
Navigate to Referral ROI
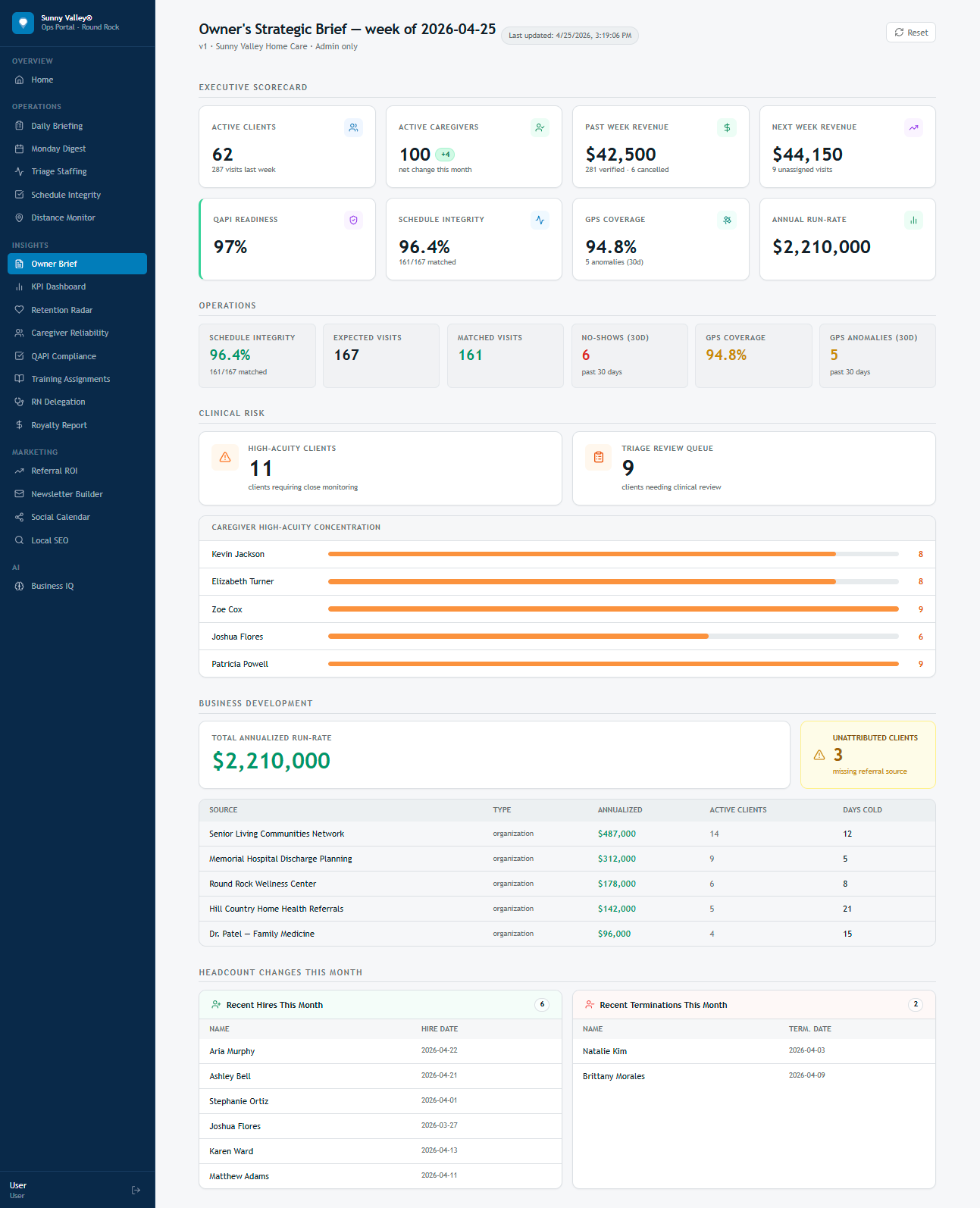pyautogui.click(x=55, y=471)
